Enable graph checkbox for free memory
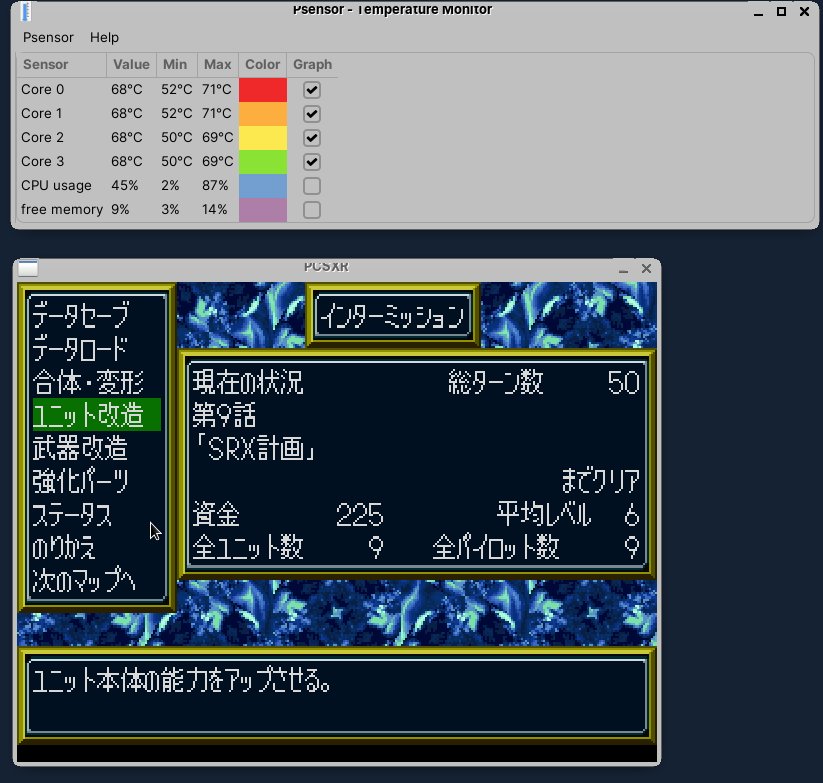The width and height of the screenshot is (823, 783). point(312,210)
